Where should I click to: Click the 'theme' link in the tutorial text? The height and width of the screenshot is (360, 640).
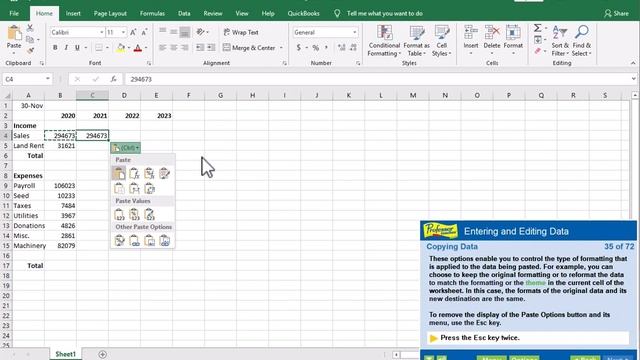tap(536, 282)
